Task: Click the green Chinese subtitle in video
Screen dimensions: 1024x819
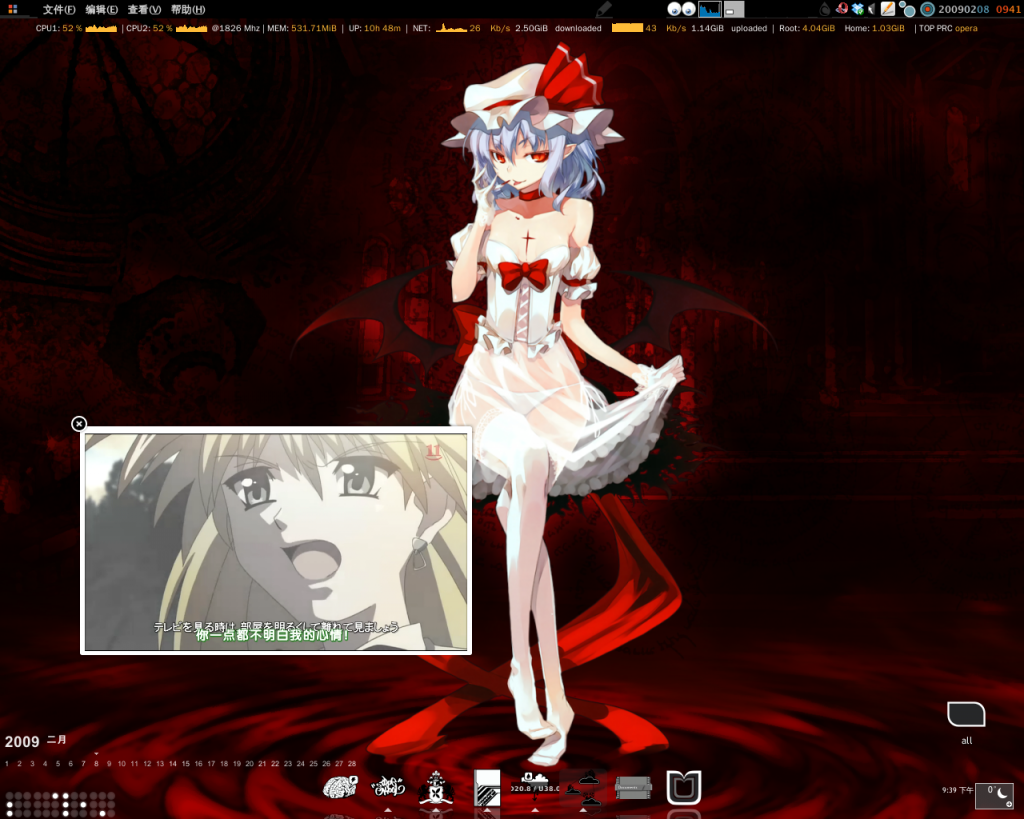Action: click(x=272, y=635)
